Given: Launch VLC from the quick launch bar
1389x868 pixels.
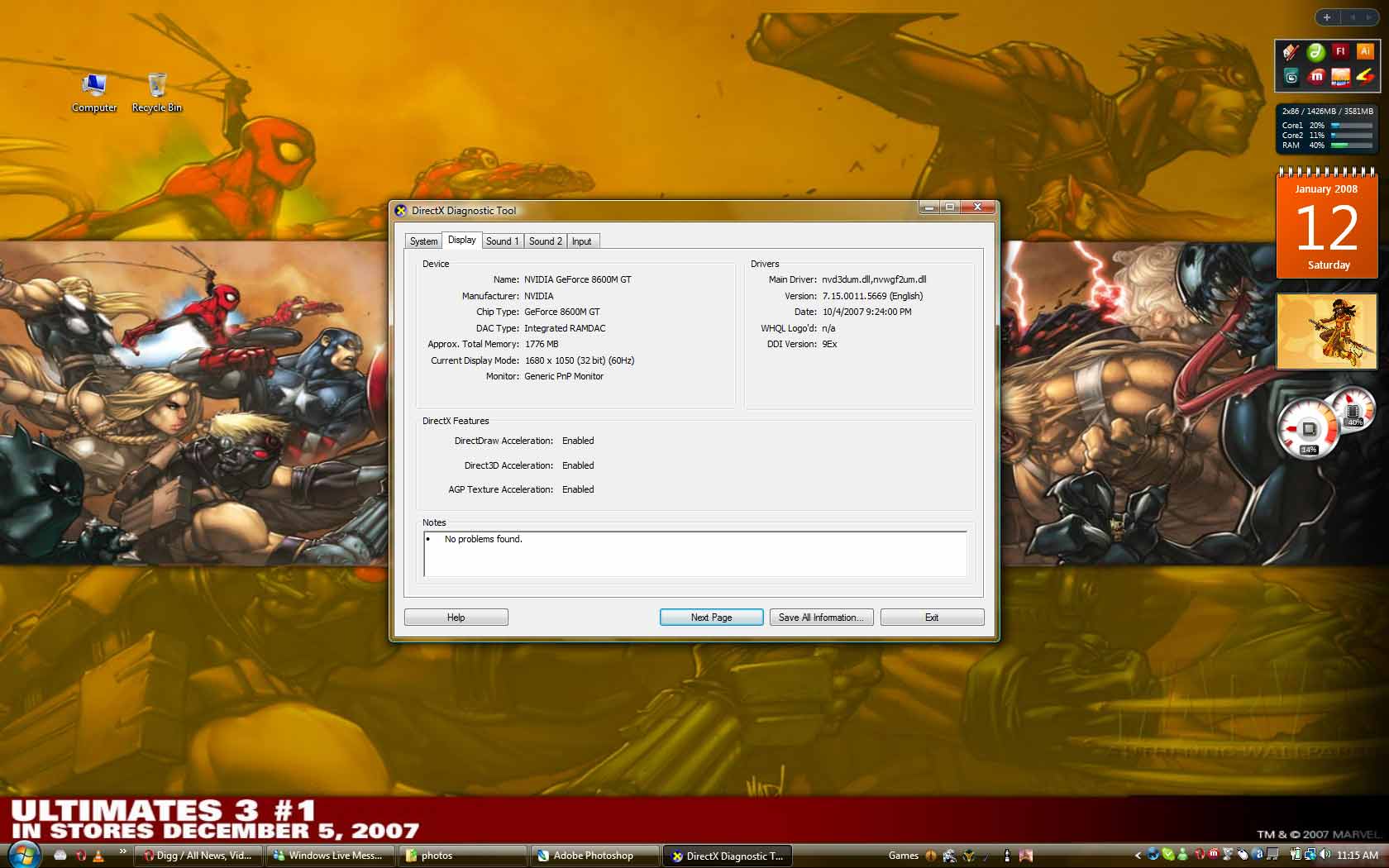Looking at the screenshot, I should [x=98, y=856].
